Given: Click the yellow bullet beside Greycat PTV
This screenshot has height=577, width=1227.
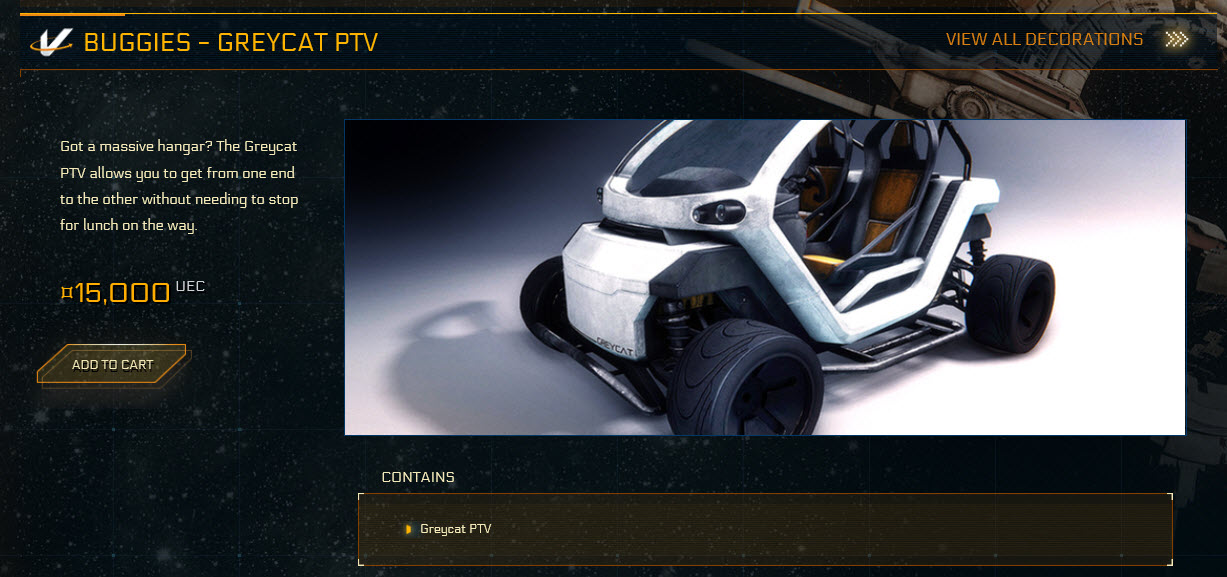Looking at the screenshot, I should pos(408,529).
